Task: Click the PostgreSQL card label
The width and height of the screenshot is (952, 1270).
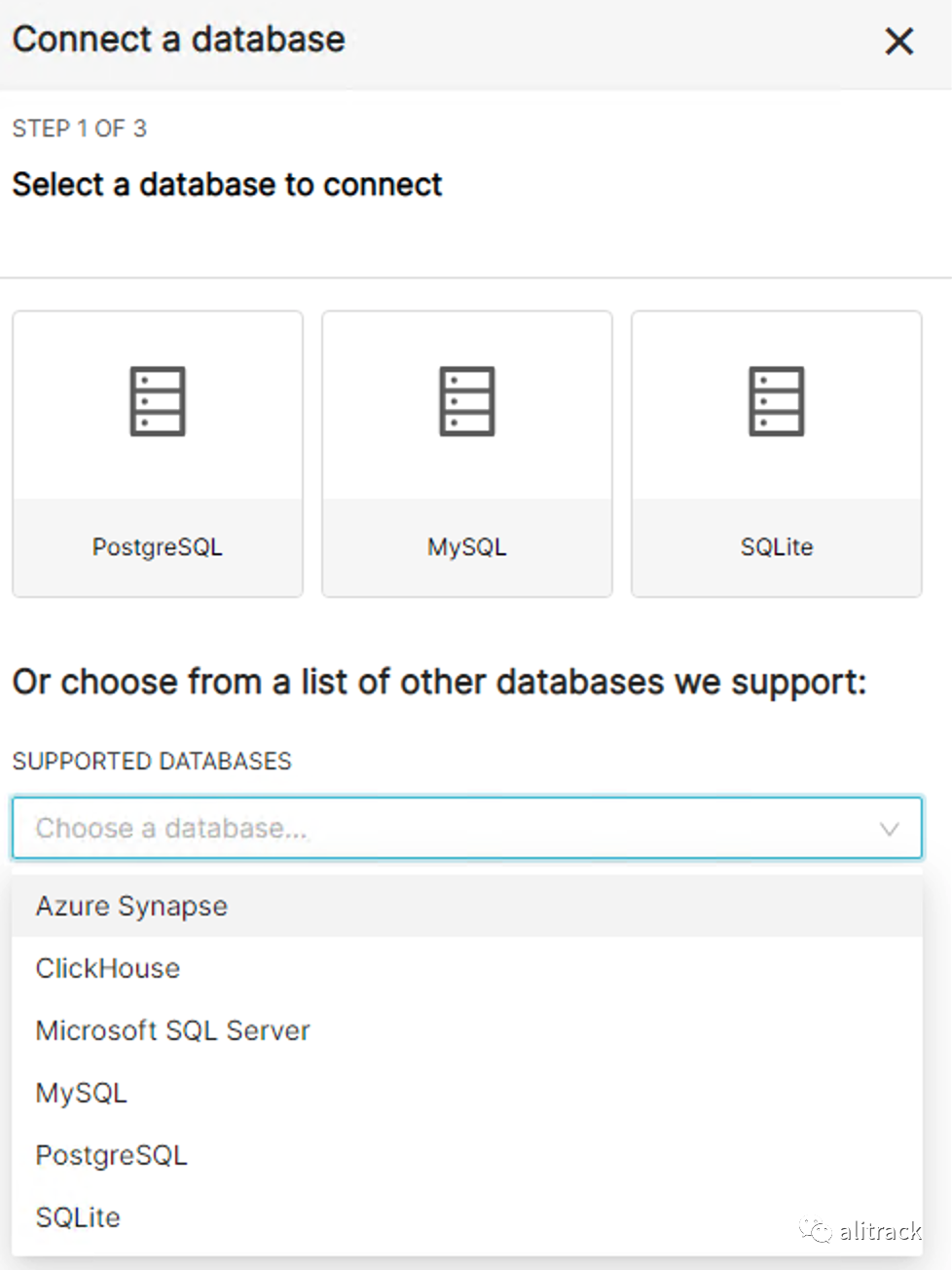Action: click(158, 547)
